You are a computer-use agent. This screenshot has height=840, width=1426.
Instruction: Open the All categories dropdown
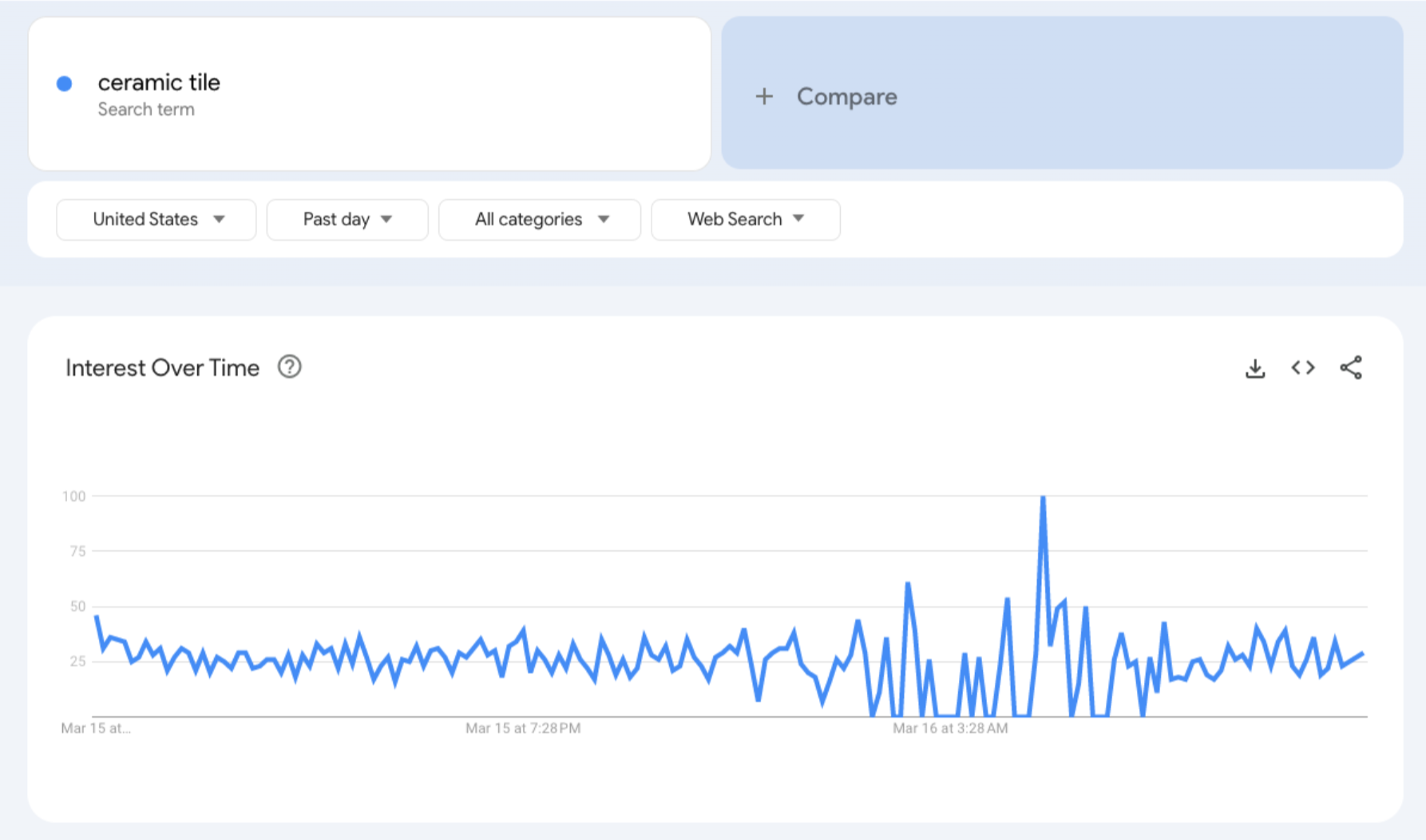pos(540,220)
